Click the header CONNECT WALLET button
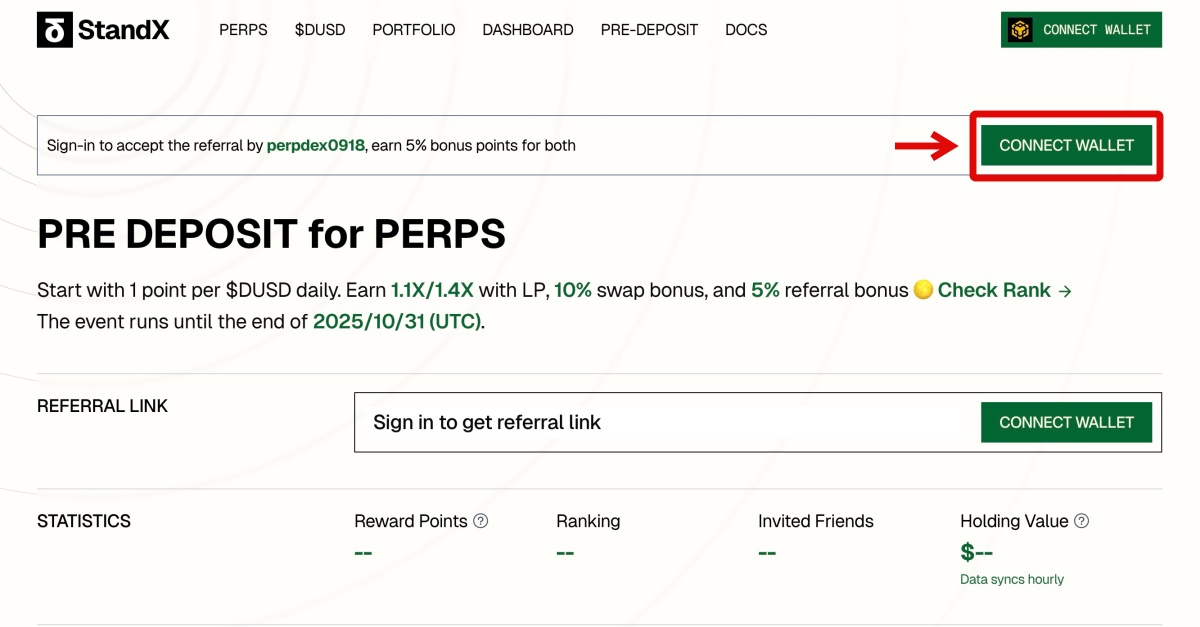Image resolution: width=1200 pixels, height=627 pixels. point(1096,30)
